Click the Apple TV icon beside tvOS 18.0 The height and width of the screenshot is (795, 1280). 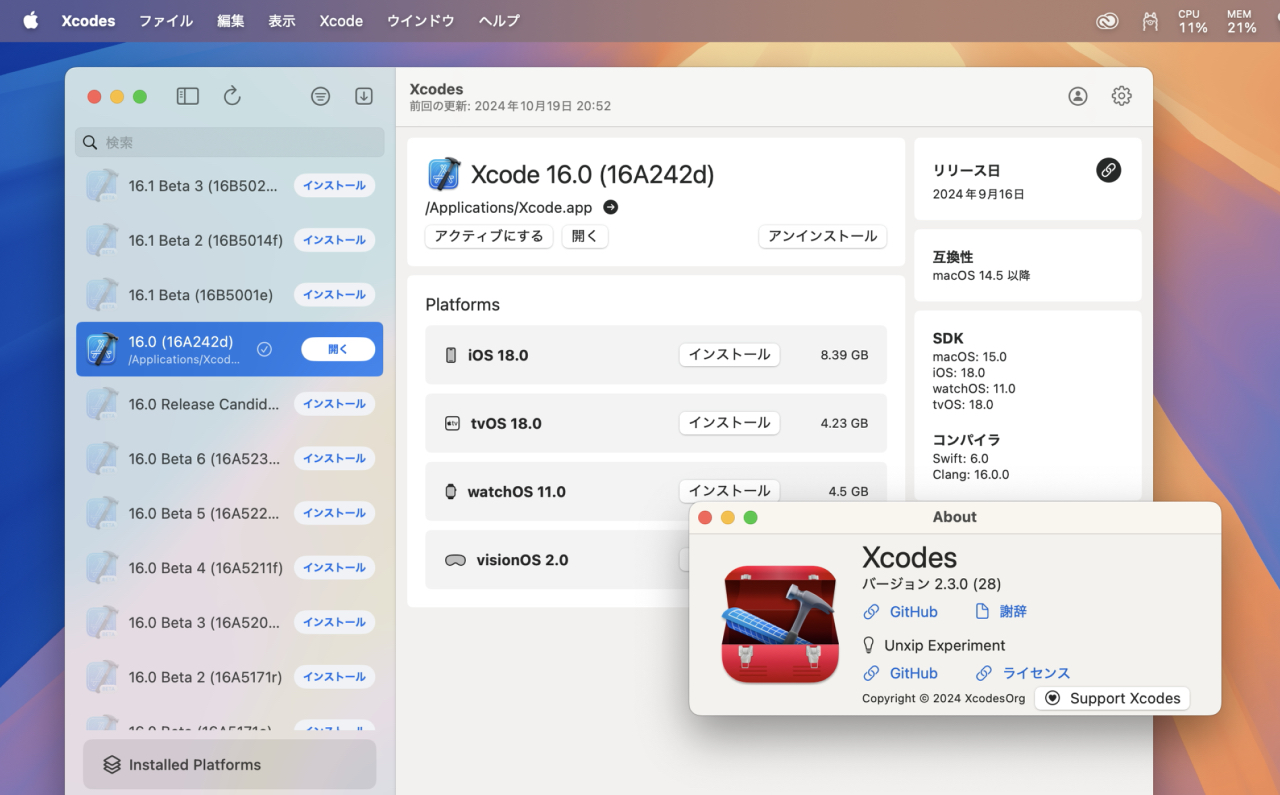click(452, 423)
